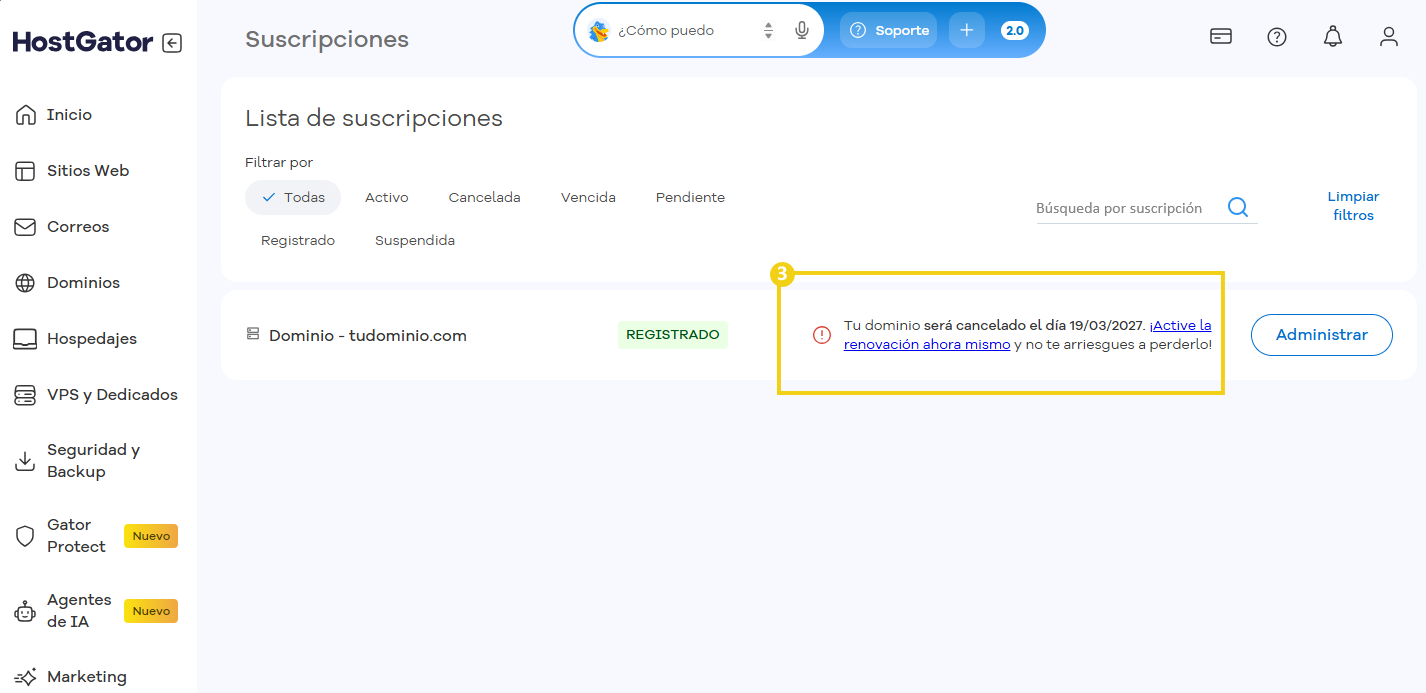Viewport: 1426px width, 693px height.
Task: Click the server icon beside Dominio - tudominio.com
Action: click(253, 334)
